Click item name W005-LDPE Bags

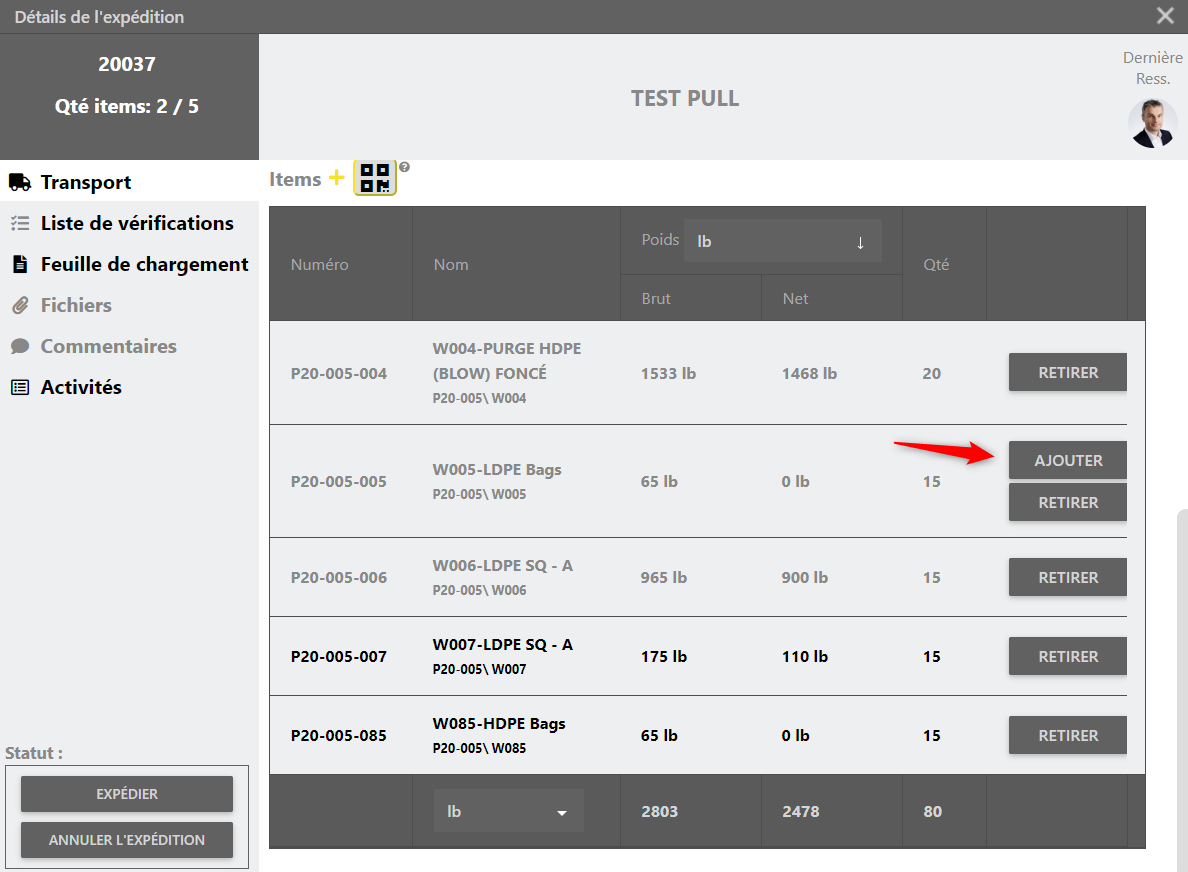pyautogui.click(x=497, y=470)
